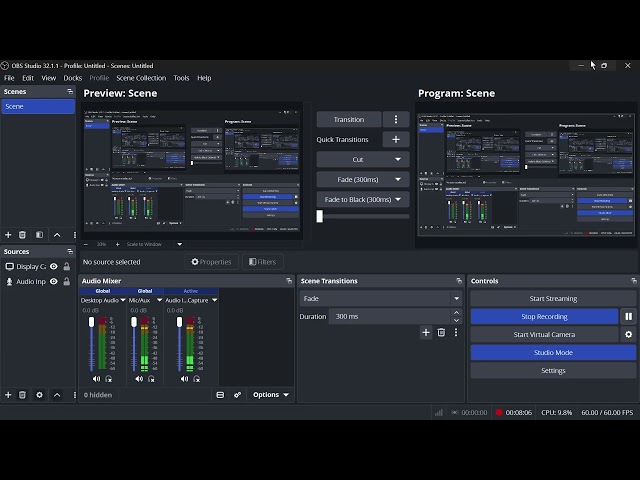
Task: Increase transition duration with up stepper
Action: click(456, 313)
